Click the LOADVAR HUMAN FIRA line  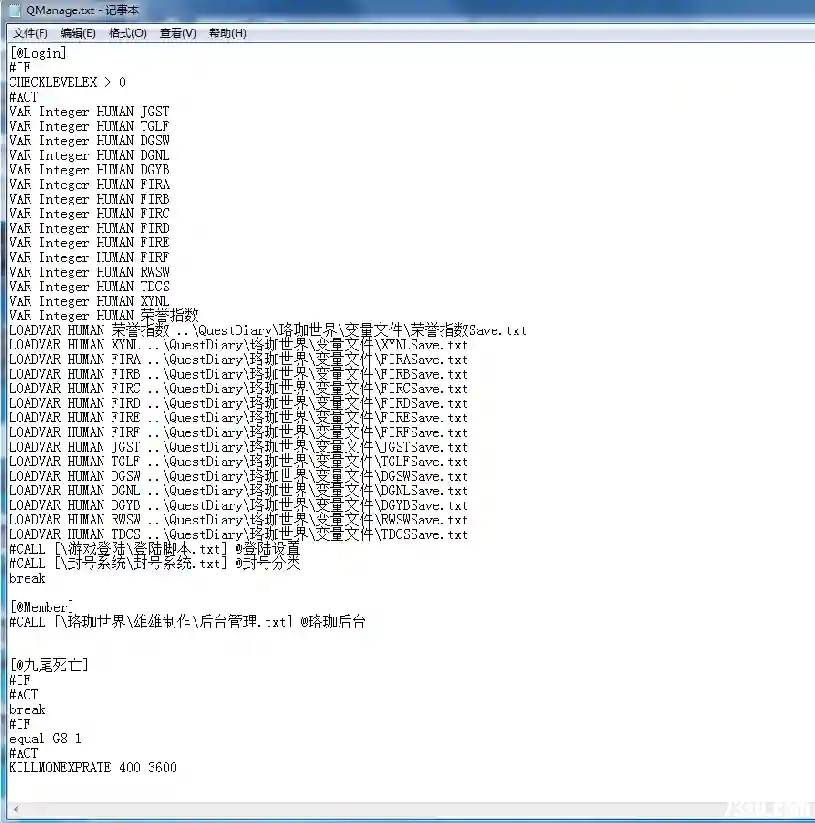pyautogui.click(x=238, y=360)
